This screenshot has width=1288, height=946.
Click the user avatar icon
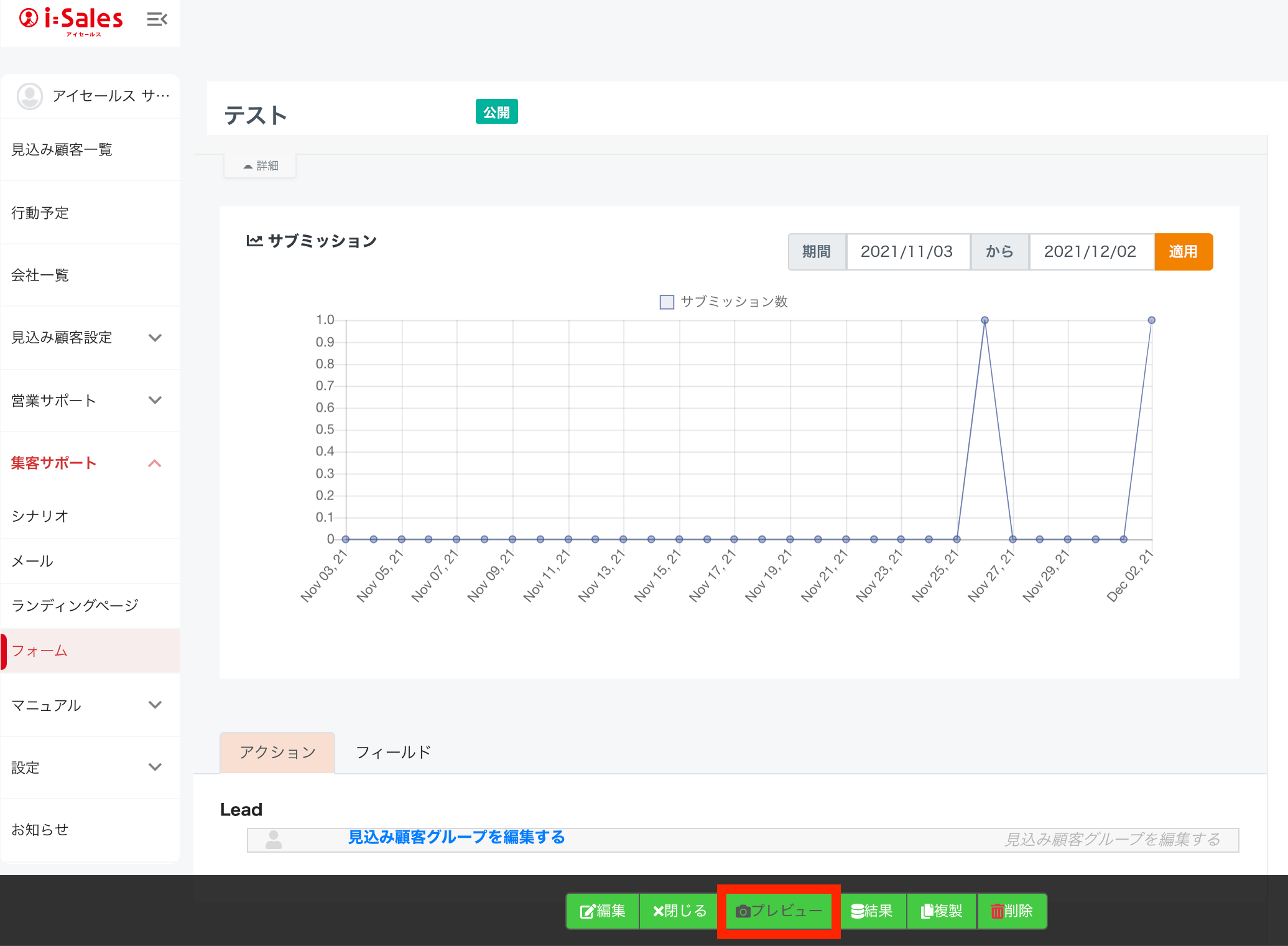pyautogui.click(x=29, y=96)
